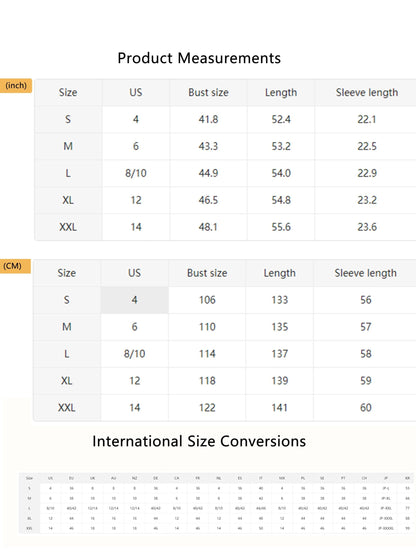Click the 41.8 bust size value
The height and width of the screenshot is (555, 416).
[208, 120]
